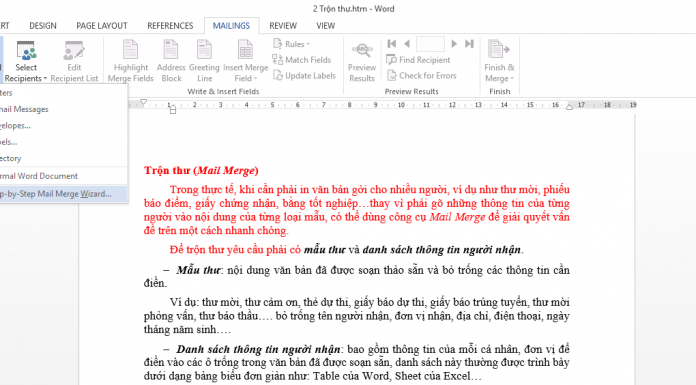
Task: Toggle Preview Results
Action: pyautogui.click(x=362, y=61)
